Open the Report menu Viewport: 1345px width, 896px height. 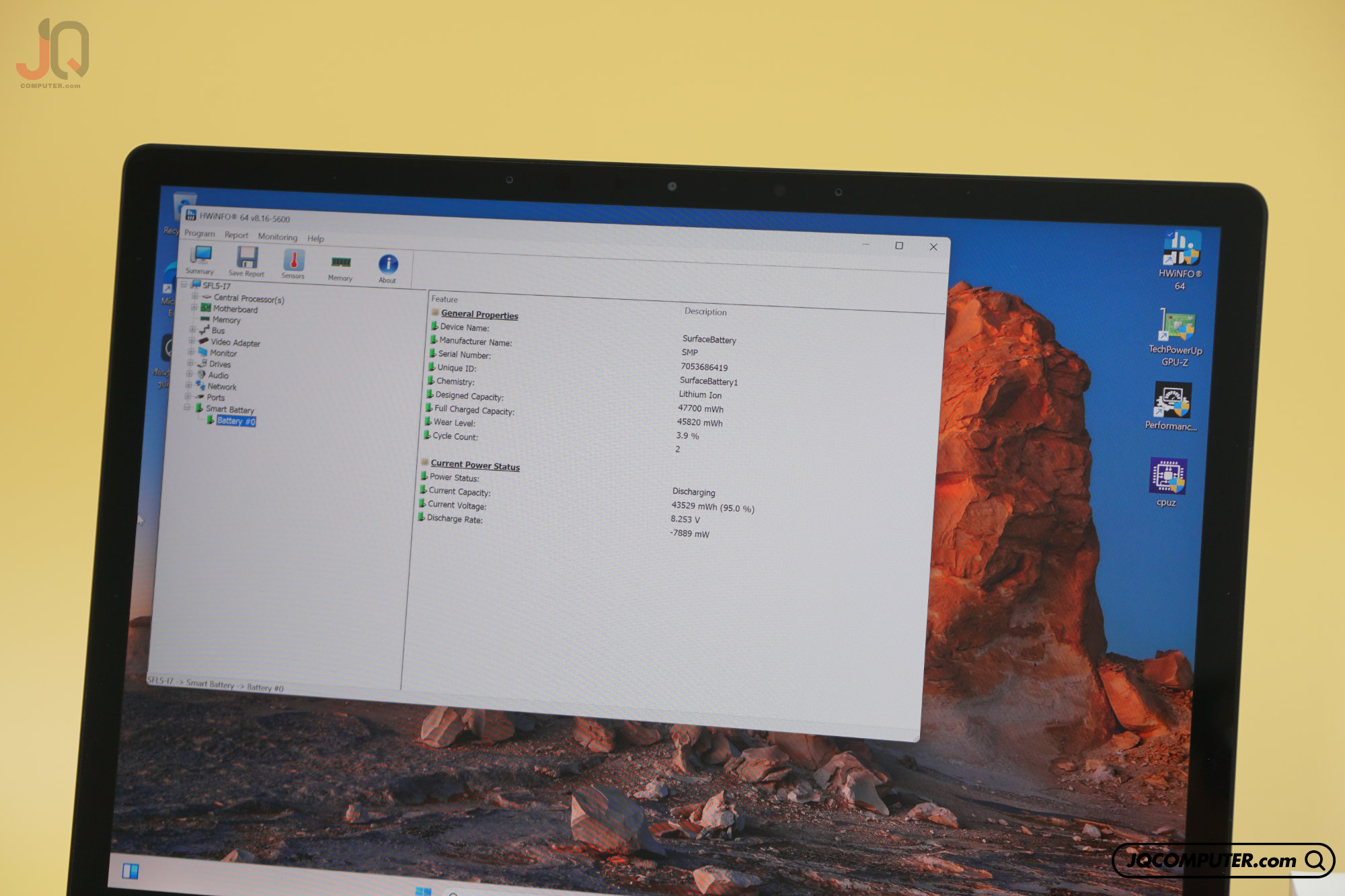coord(236,235)
